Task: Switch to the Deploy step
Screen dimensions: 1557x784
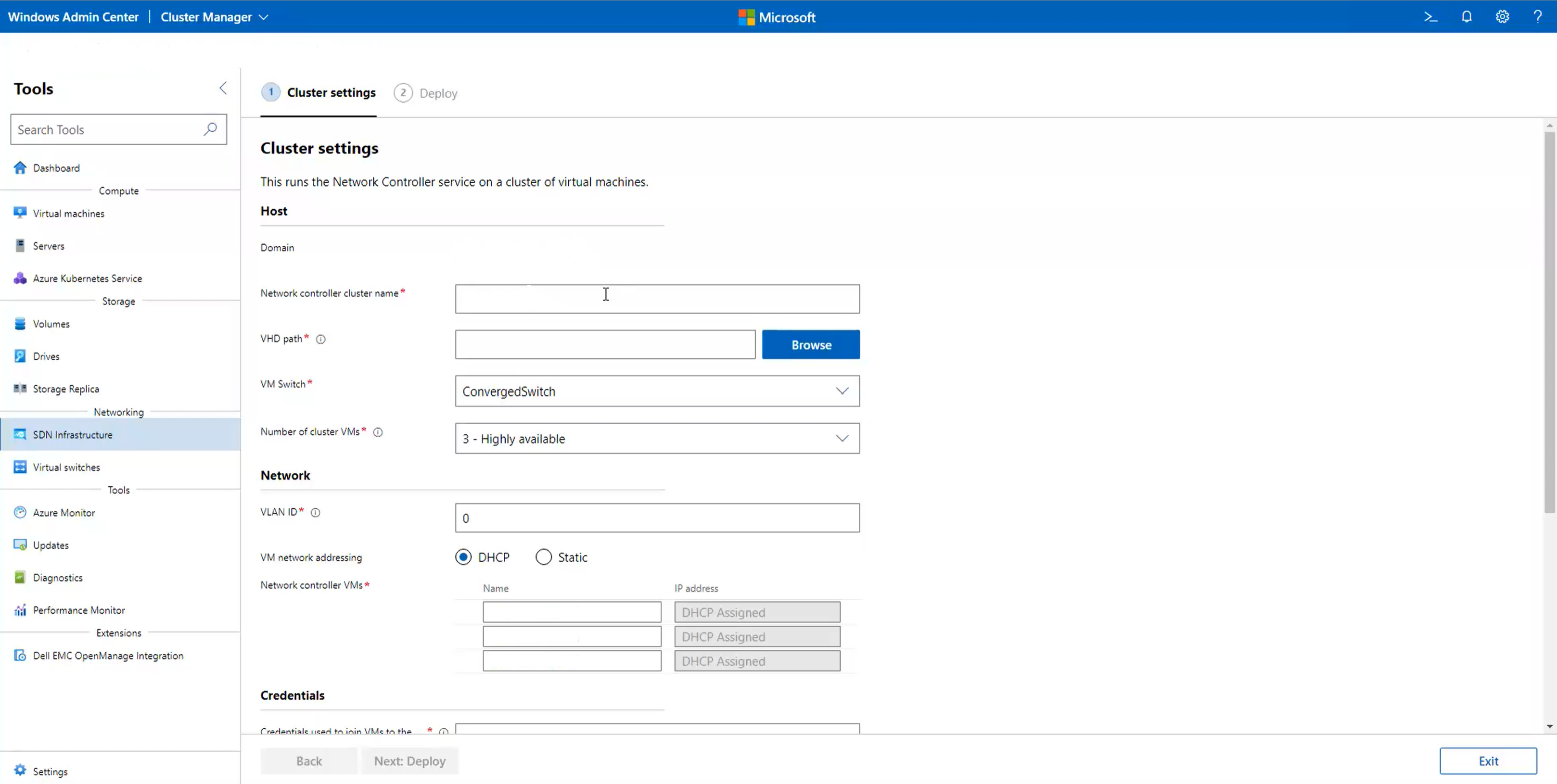Action: (x=425, y=92)
